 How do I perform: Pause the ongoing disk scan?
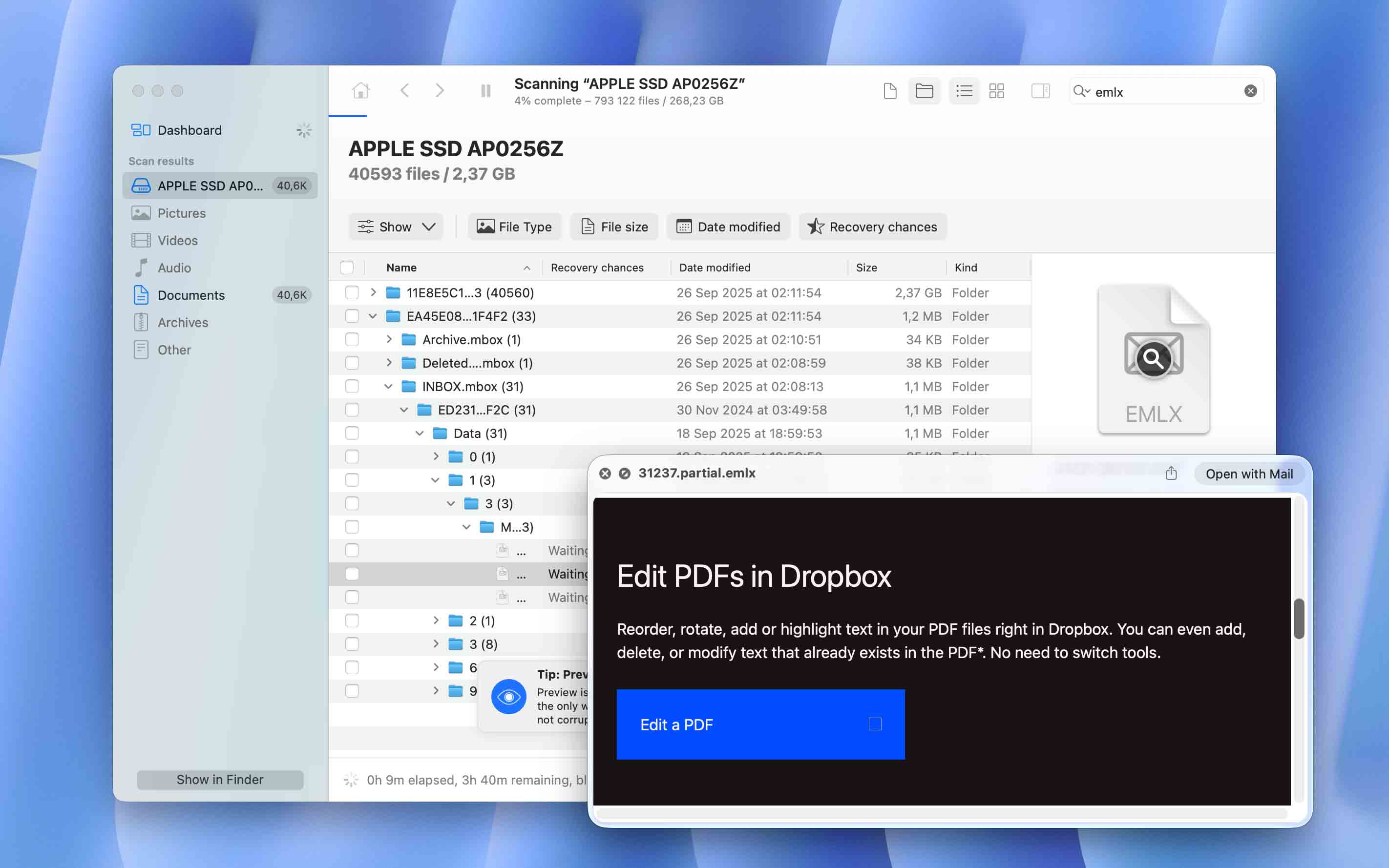click(x=485, y=91)
